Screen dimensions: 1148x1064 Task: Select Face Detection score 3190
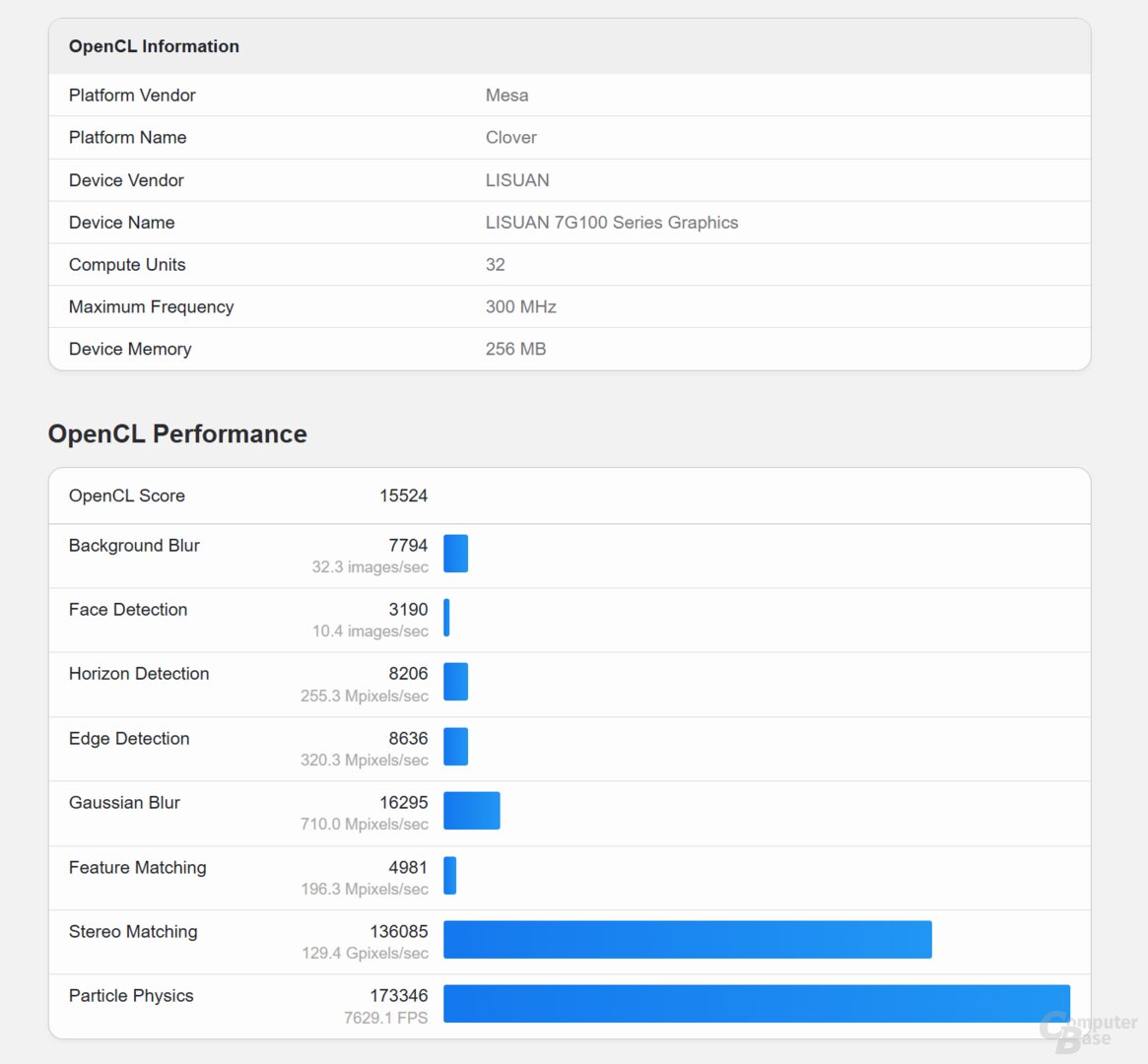tap(408, 610)
